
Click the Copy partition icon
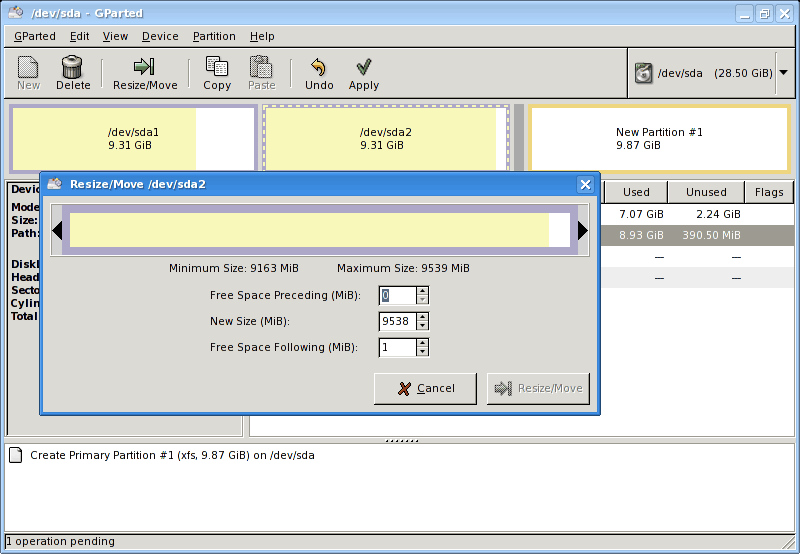pyautogui.click(x=217, y=67)
